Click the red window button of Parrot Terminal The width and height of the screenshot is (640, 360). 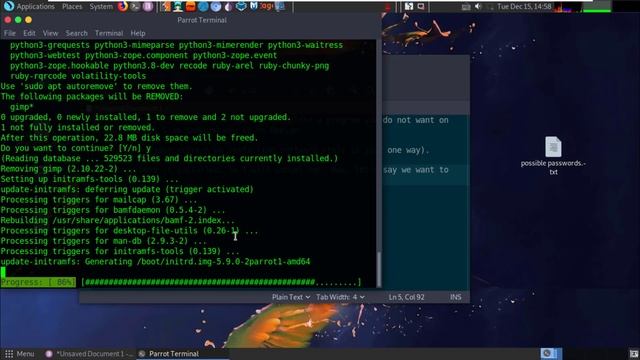click(x=8, y=20)
